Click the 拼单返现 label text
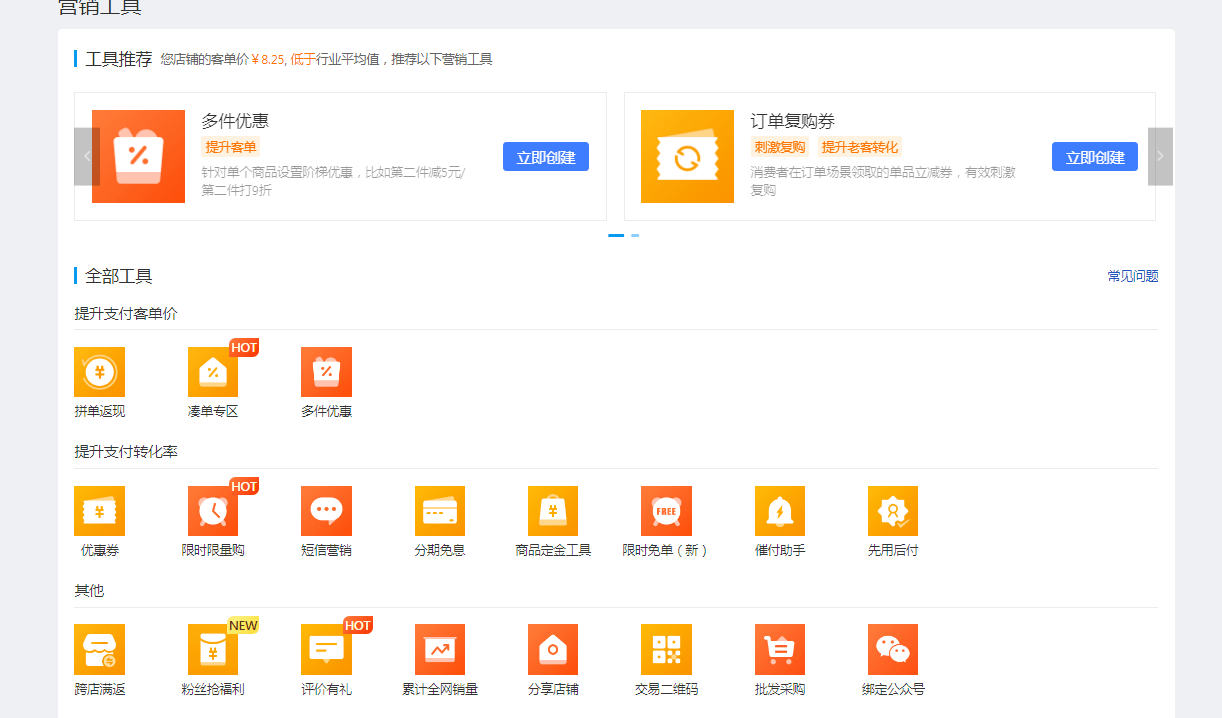 pyautogui.click(x=100, y=411)
